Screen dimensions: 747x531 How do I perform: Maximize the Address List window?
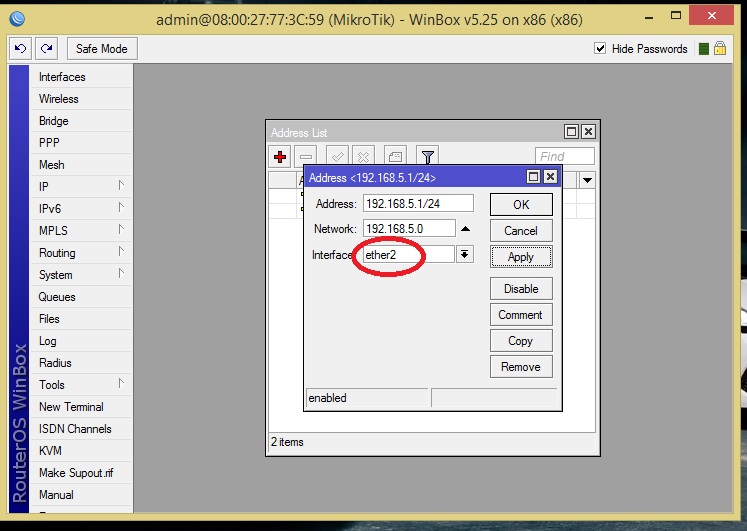coord(571,131)
